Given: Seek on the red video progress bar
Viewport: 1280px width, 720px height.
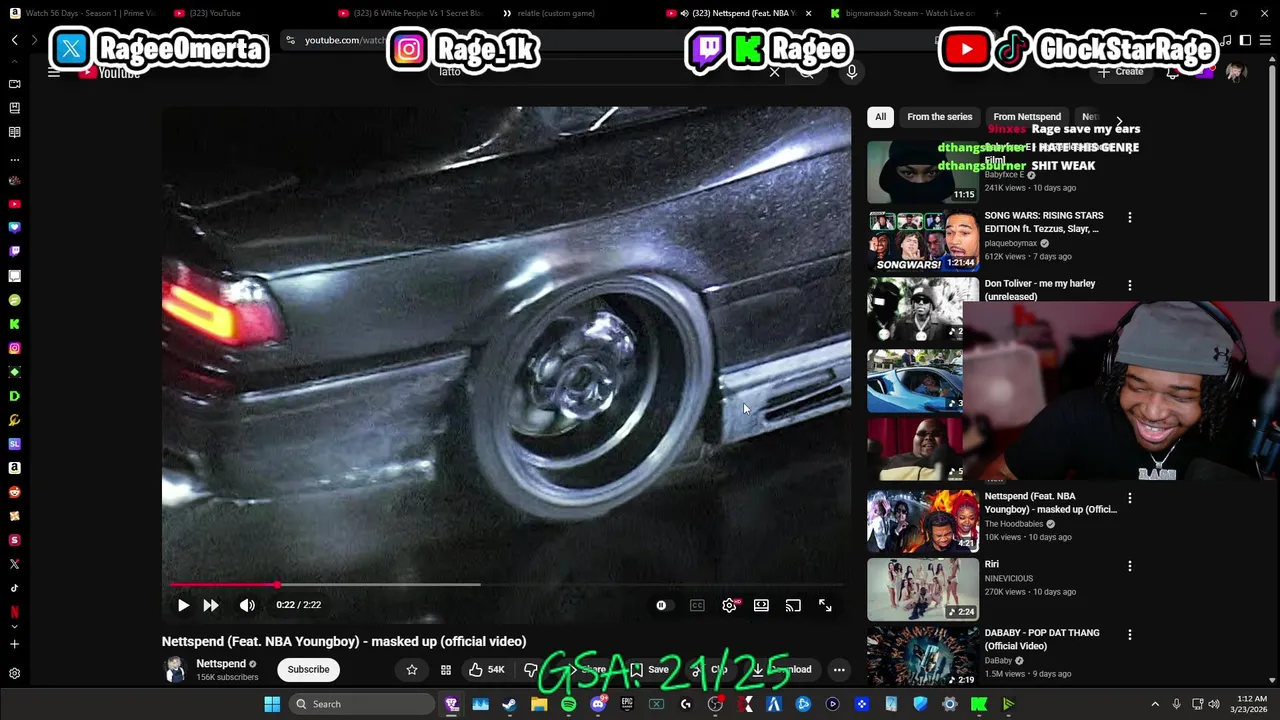Looking at the screenshot, I should (506, 584).
